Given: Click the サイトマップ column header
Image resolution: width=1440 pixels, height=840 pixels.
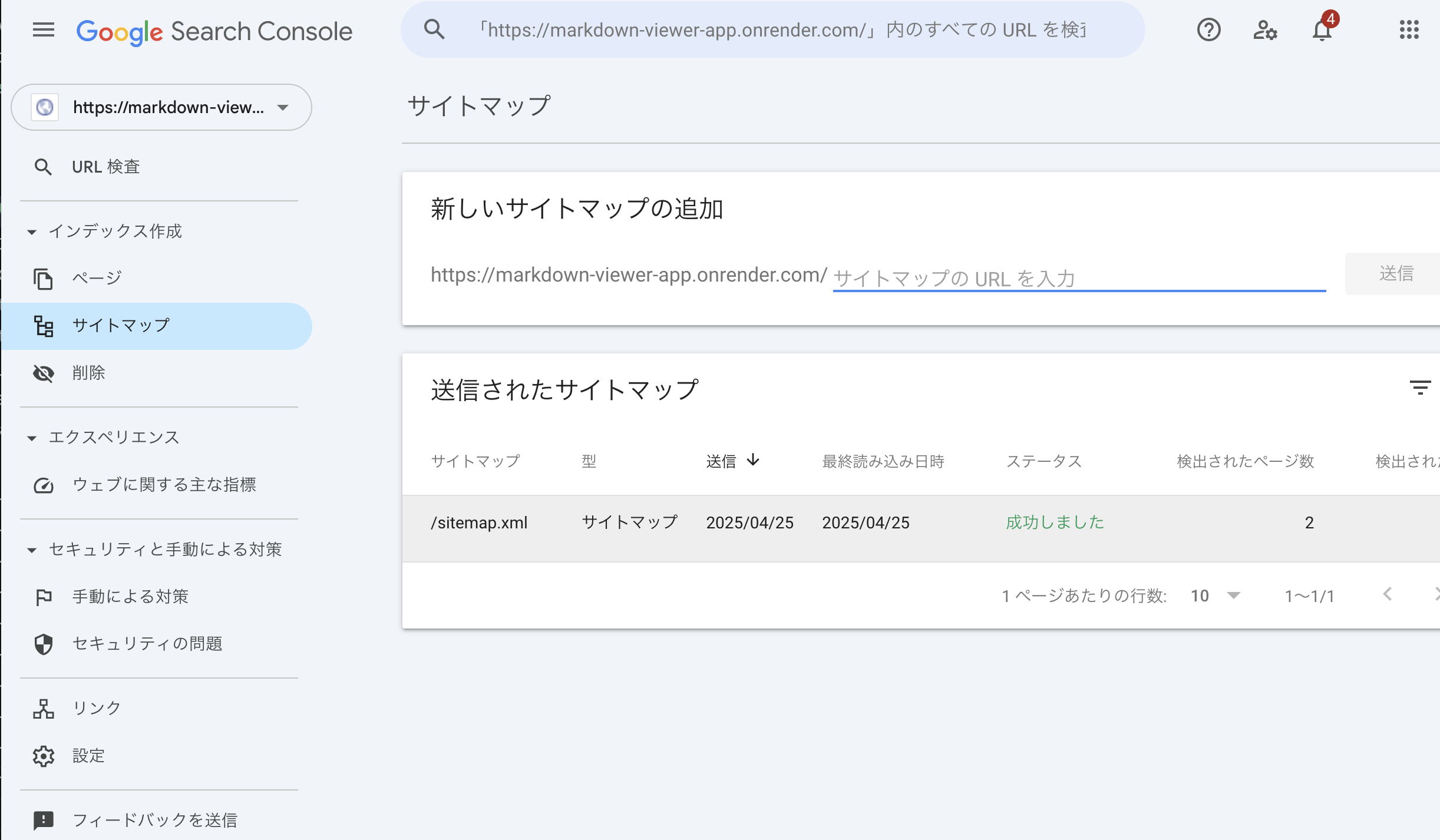Looking at the screenshot, I should (x=475, y=461).
